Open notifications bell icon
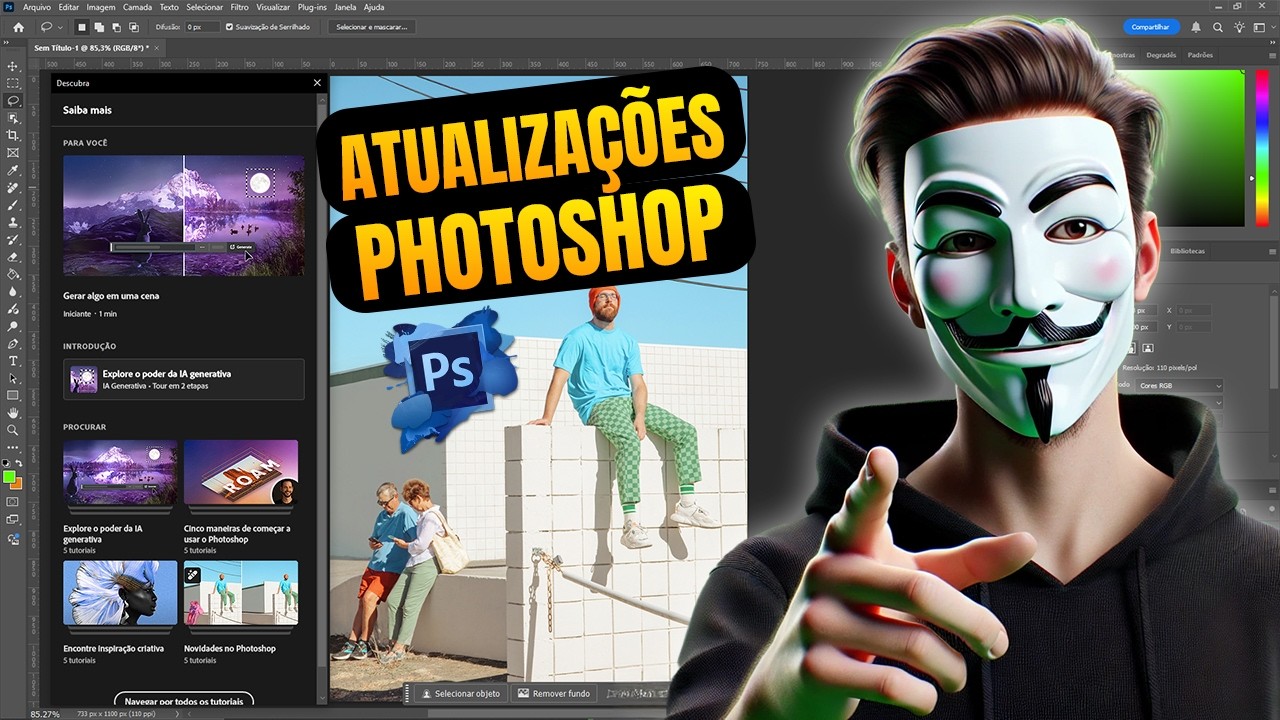1280x720 pixels. pyautogui.click(x=1195, y=27)
